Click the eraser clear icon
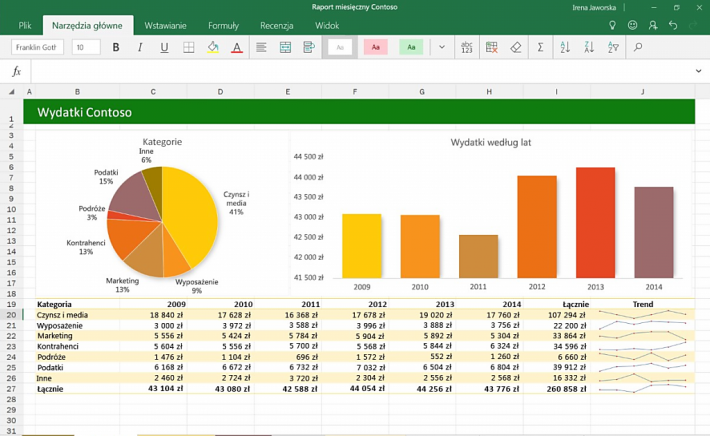 pos(516,47)
